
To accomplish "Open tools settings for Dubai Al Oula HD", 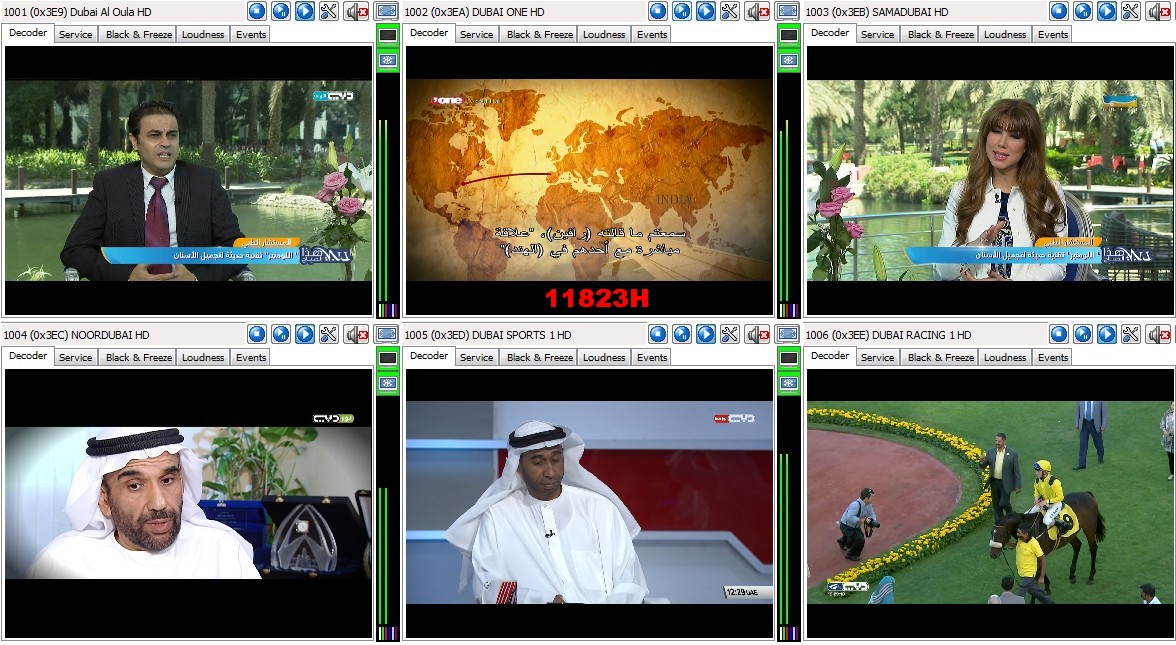I will point(329,11).
